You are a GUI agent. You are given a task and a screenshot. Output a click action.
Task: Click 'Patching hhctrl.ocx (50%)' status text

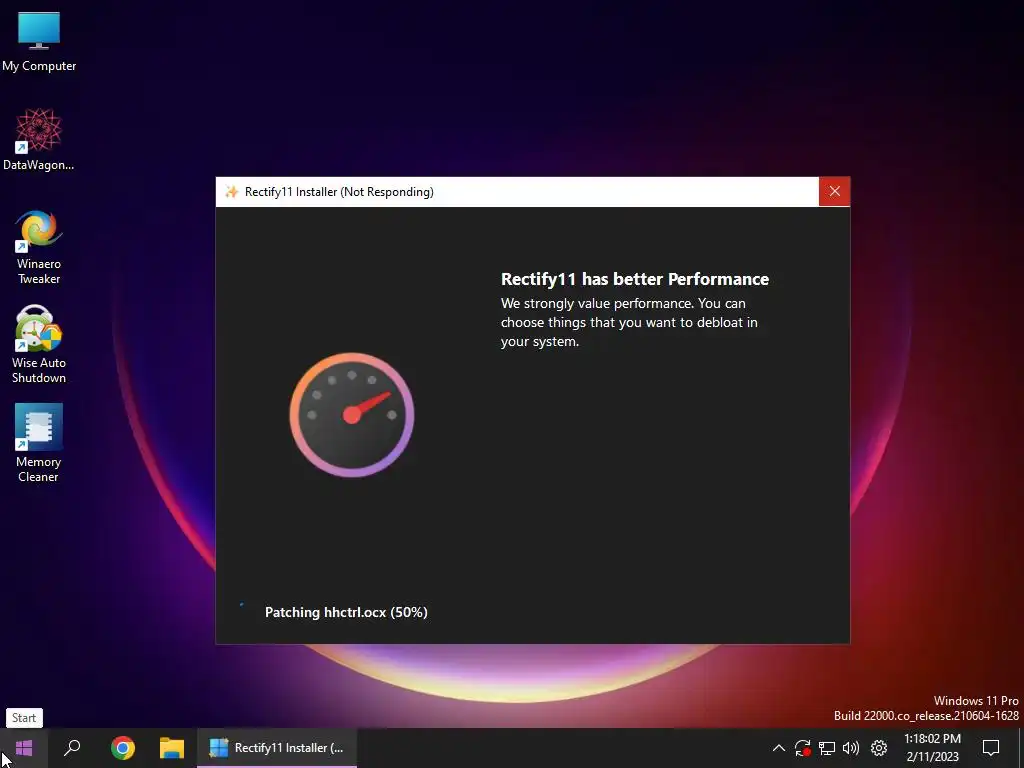coord(346,612)
